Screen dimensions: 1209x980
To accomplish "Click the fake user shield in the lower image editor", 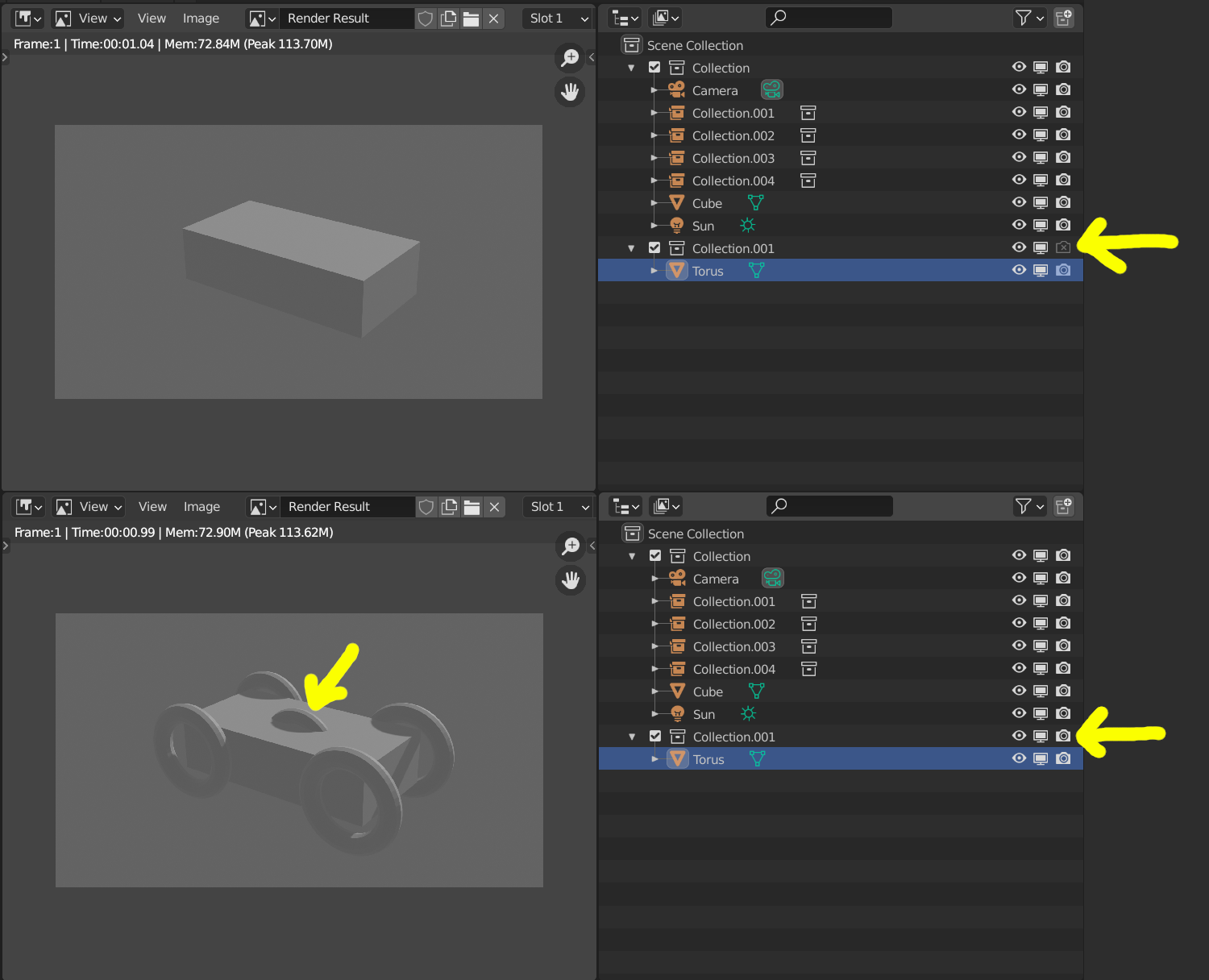I will (x=426, y=507).
